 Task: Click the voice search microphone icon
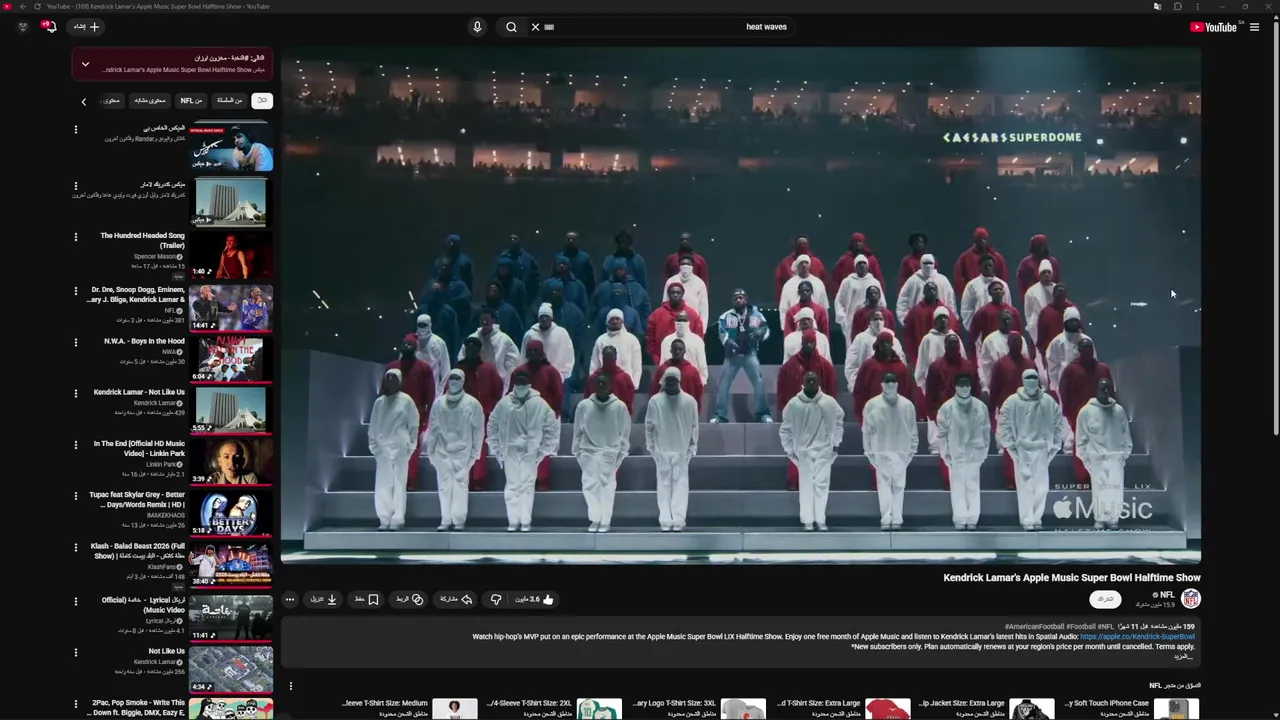(x=477, y=27)
